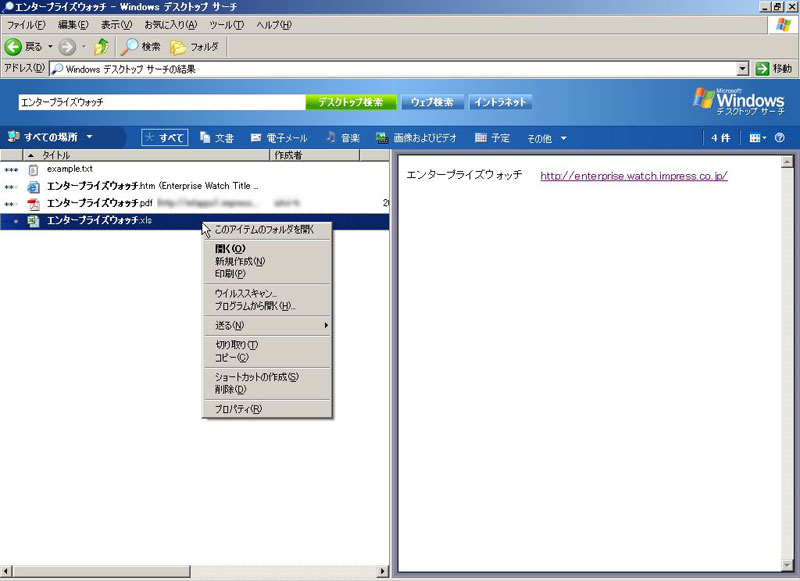Click the PDF icon of the .pdf result
Image resolution: width=800 pixels, height=581 pixels.
(33, 204)
